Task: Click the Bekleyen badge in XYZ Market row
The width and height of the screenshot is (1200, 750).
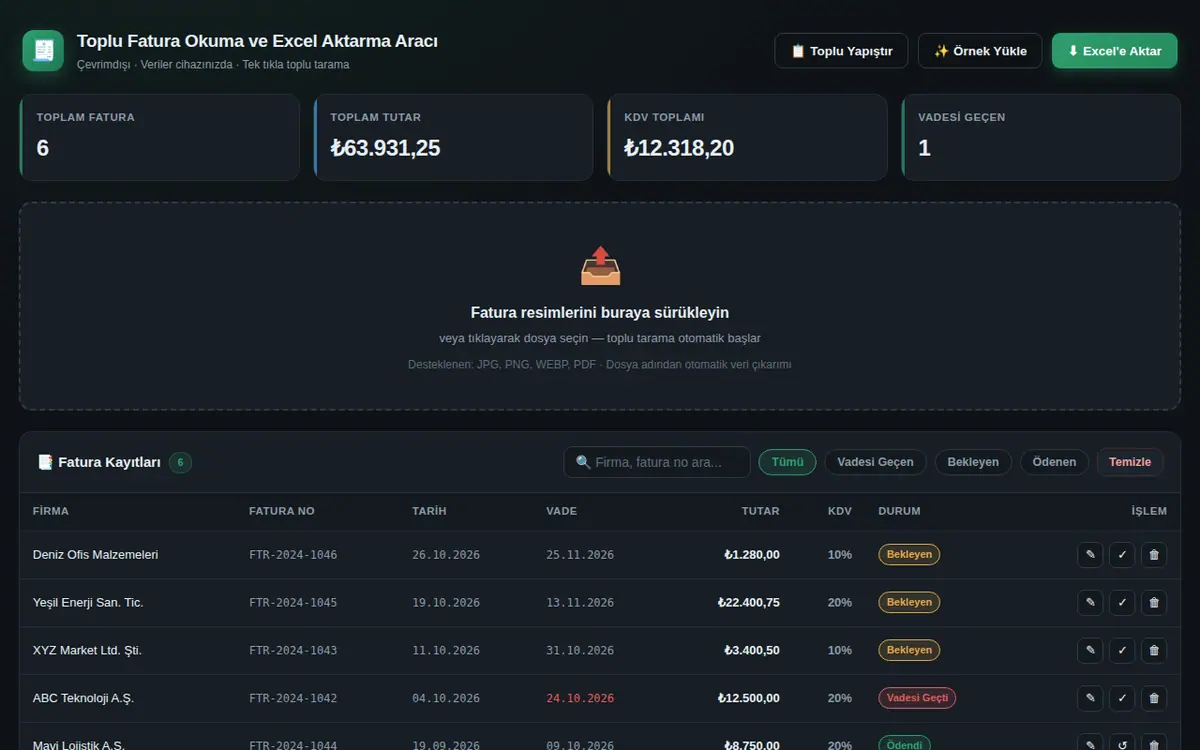Action: pyautogui.click(x=909, y=650)
